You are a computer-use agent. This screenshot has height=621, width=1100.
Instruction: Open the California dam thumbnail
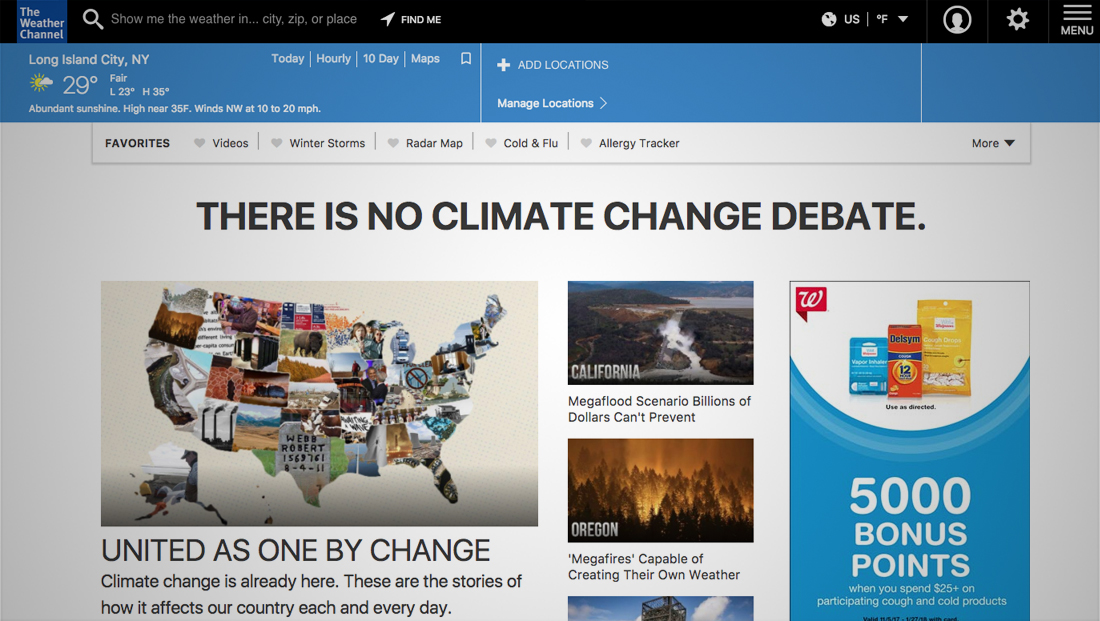pyautogui.click(x=661, y=333)
